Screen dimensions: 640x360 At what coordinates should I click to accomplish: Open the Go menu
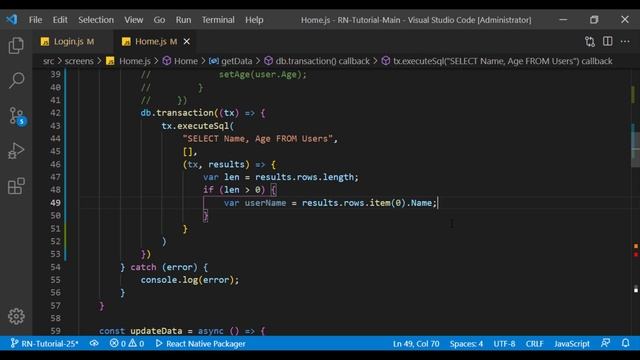coord(159,20)
